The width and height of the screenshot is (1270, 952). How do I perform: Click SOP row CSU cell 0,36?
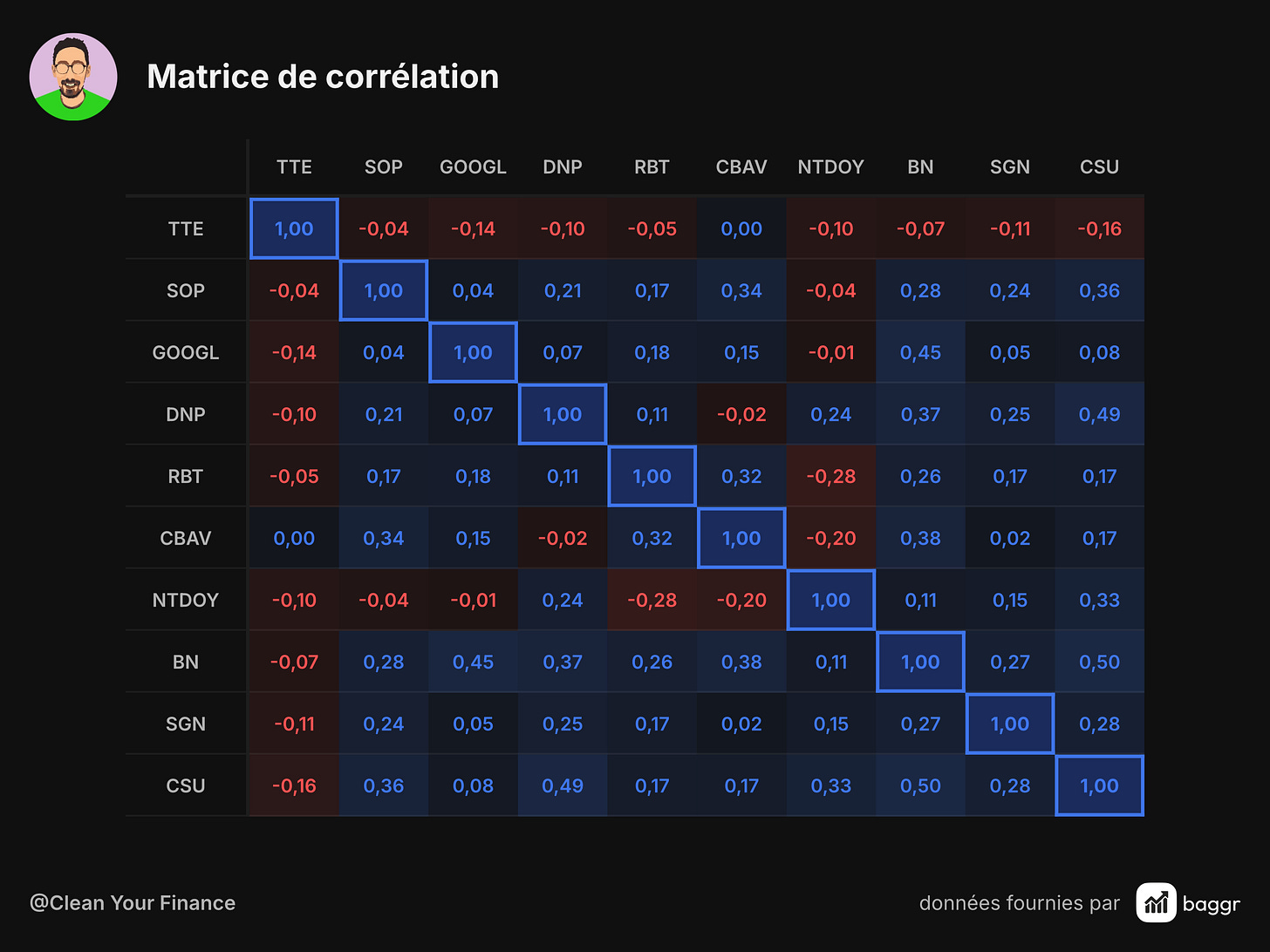point(1099,290)
